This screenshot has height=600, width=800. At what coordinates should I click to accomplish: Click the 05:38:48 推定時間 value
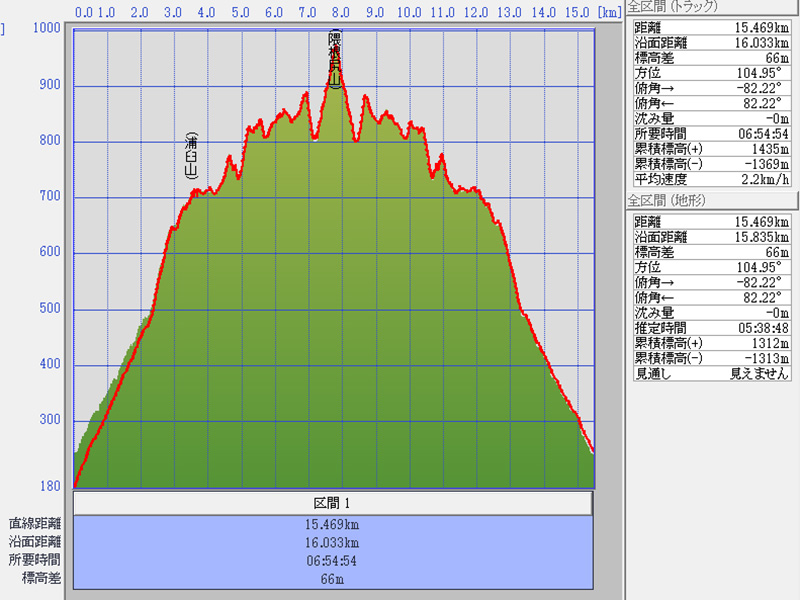click(x=761, y=327)
